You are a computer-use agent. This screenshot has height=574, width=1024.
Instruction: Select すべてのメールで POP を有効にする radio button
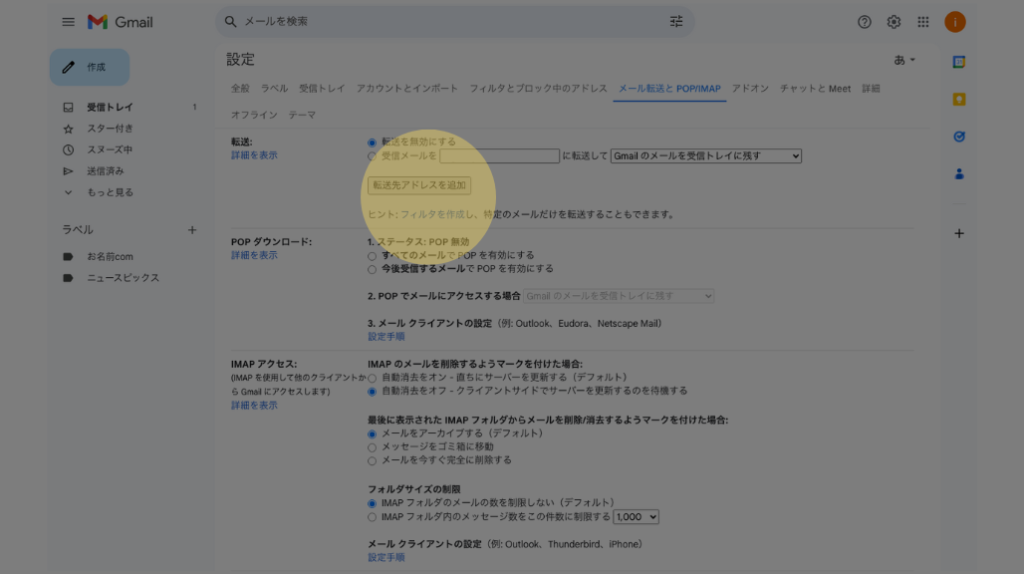(373, 256)
